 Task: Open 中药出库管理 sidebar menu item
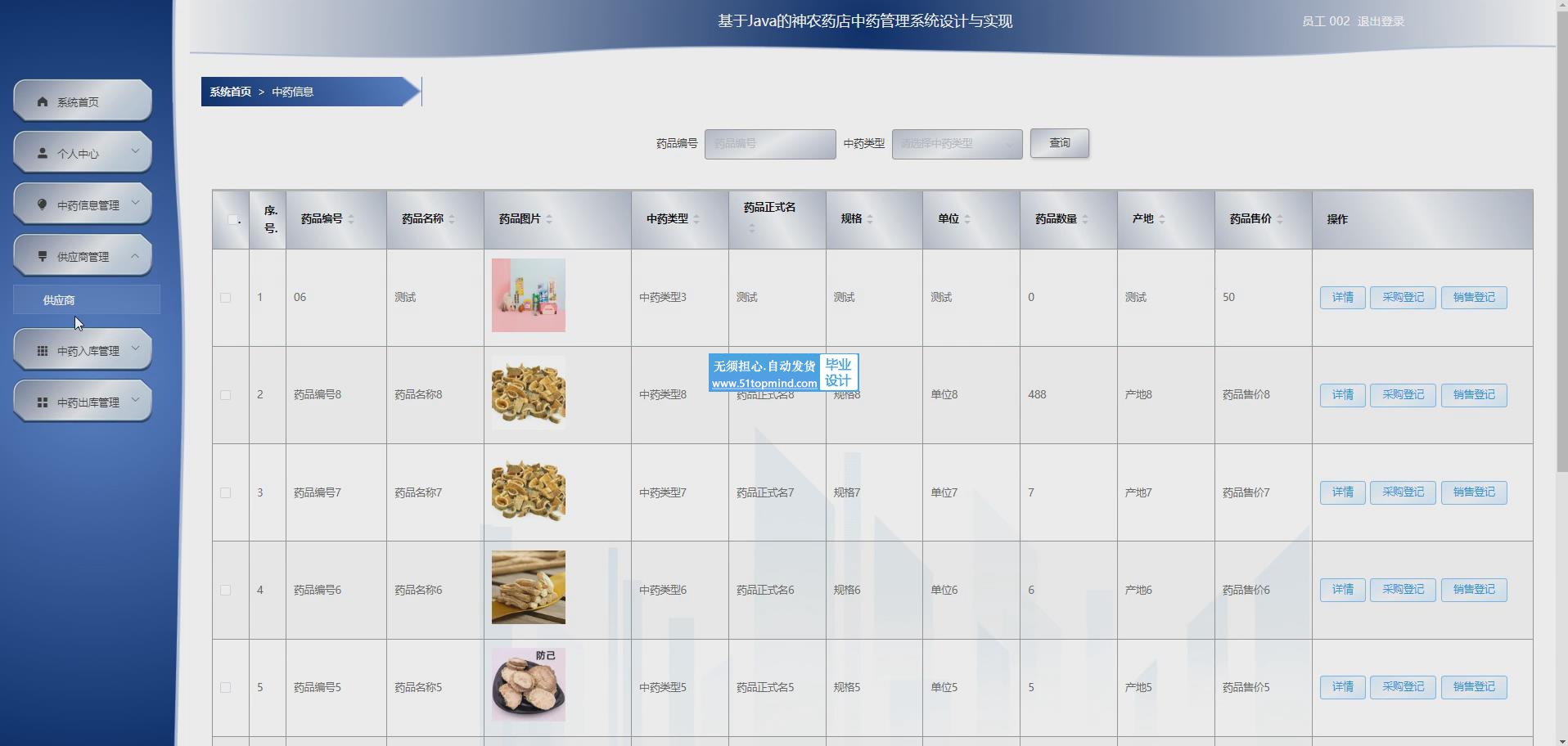(x=83, y=402)
